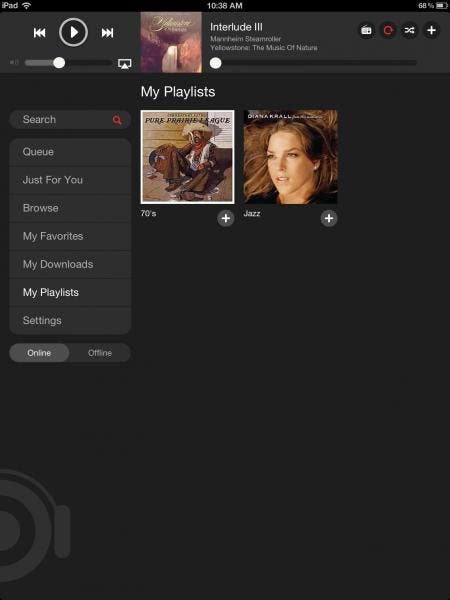This screenshot has width=450, height=600.
Task: Click the Search input field
Action: tap(70, 120)
